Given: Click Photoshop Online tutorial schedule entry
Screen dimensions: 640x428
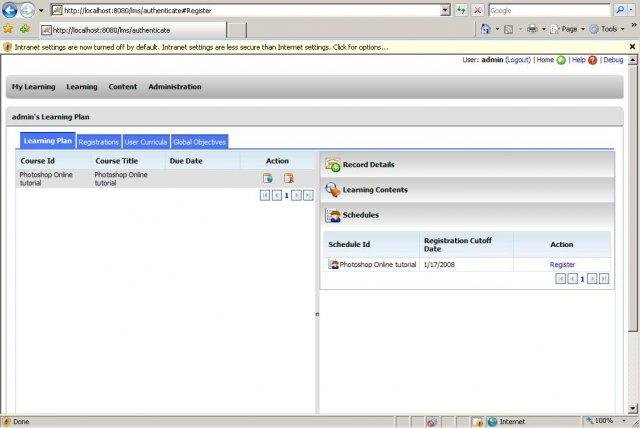Looking at the screenshot, I should [x=372, y=265].
